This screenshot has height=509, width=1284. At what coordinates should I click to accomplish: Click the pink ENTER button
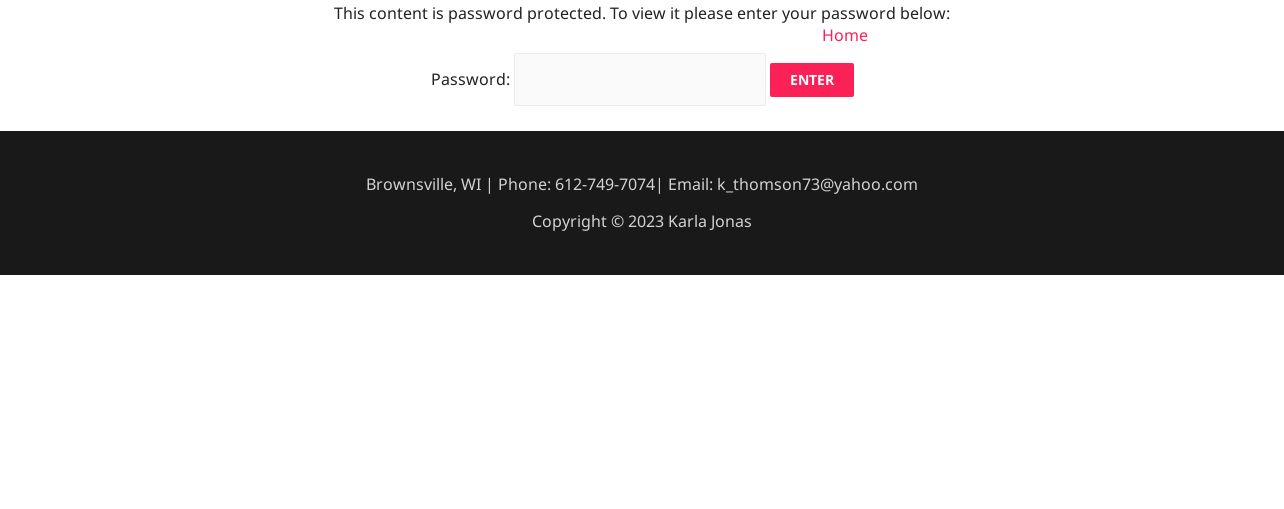pos(811,80)
